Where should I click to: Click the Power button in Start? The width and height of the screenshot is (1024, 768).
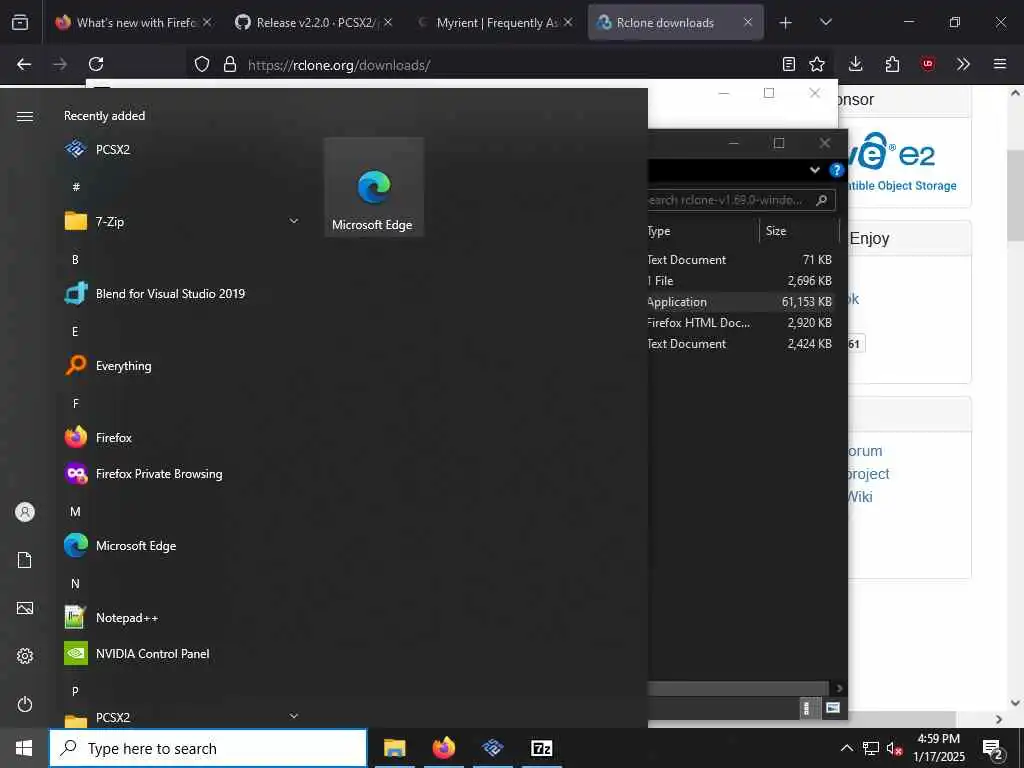(x=25, y=704)
